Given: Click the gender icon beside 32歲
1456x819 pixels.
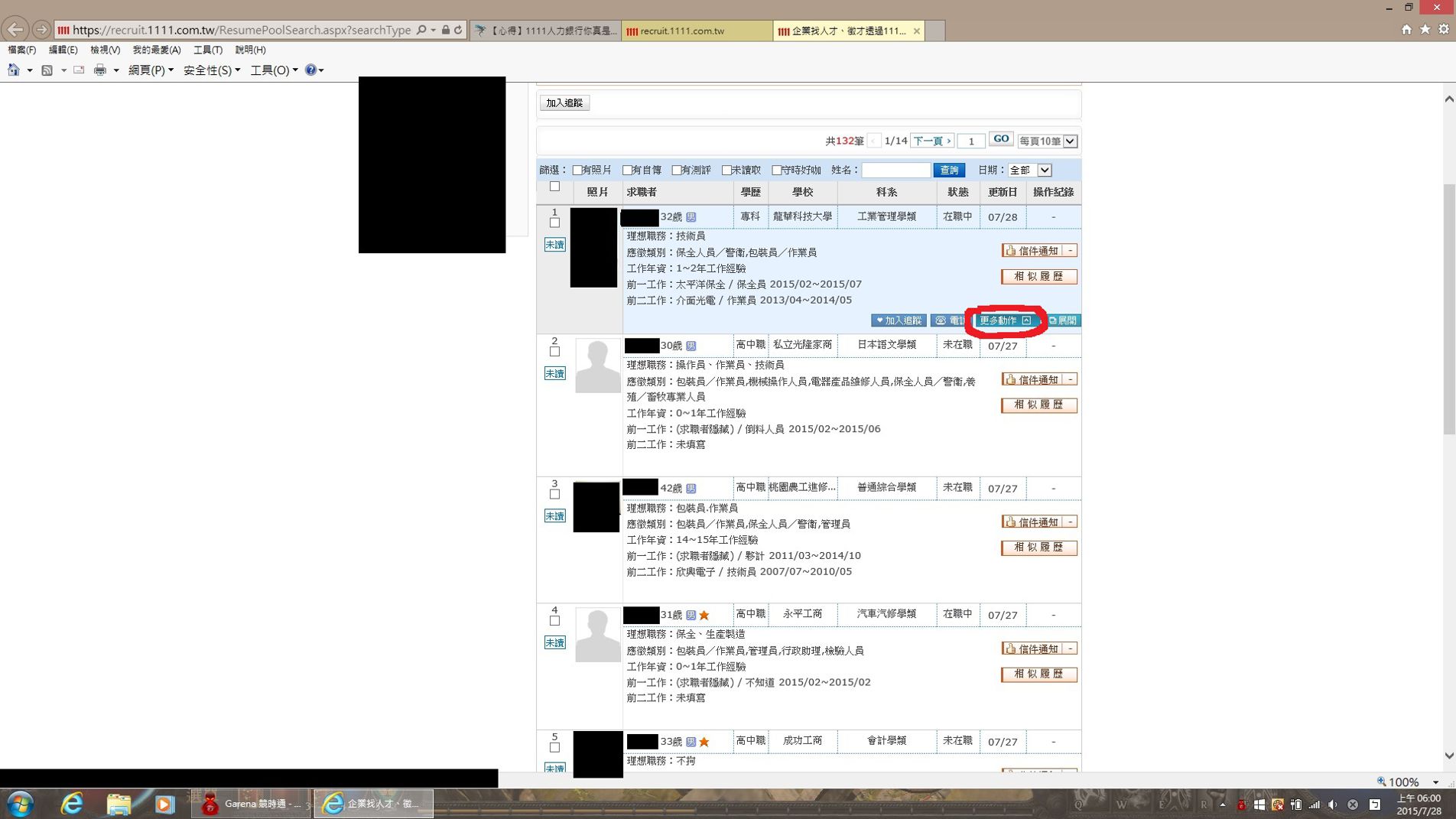Looking at the screenshot, I should (x=691, y=217).
